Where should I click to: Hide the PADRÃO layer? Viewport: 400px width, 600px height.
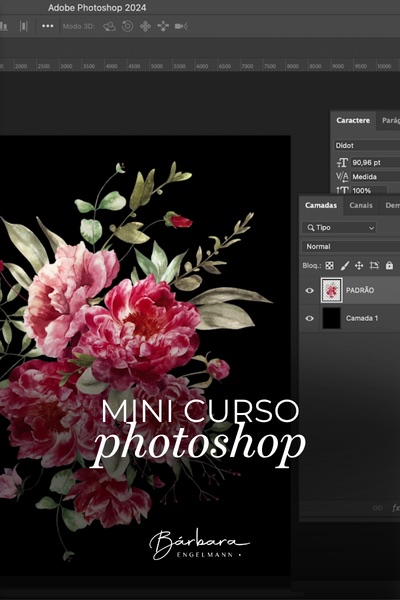click(x=309, y=290)
